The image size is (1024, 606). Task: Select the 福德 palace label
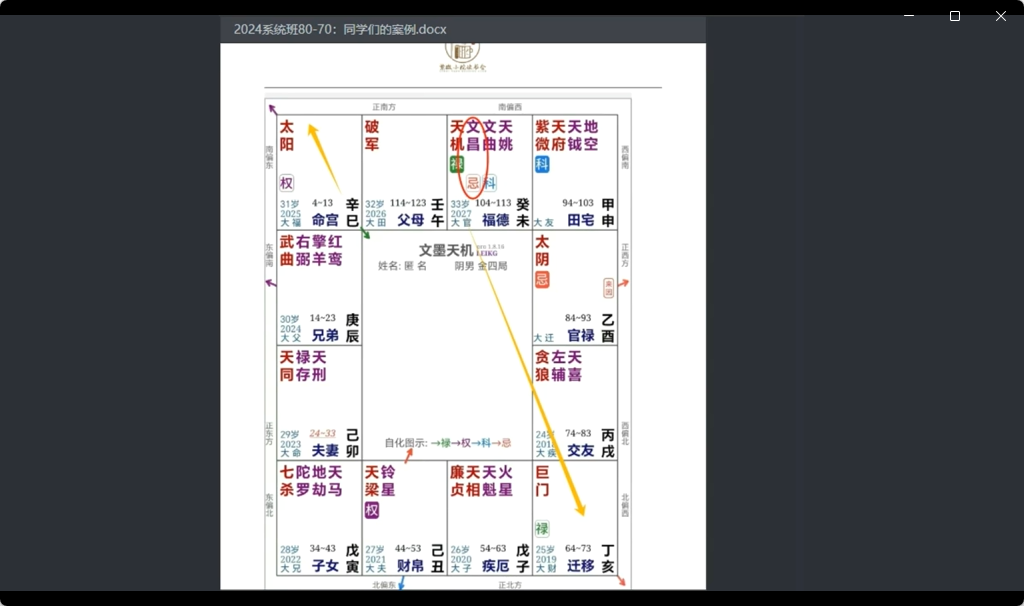click(495, 220)
